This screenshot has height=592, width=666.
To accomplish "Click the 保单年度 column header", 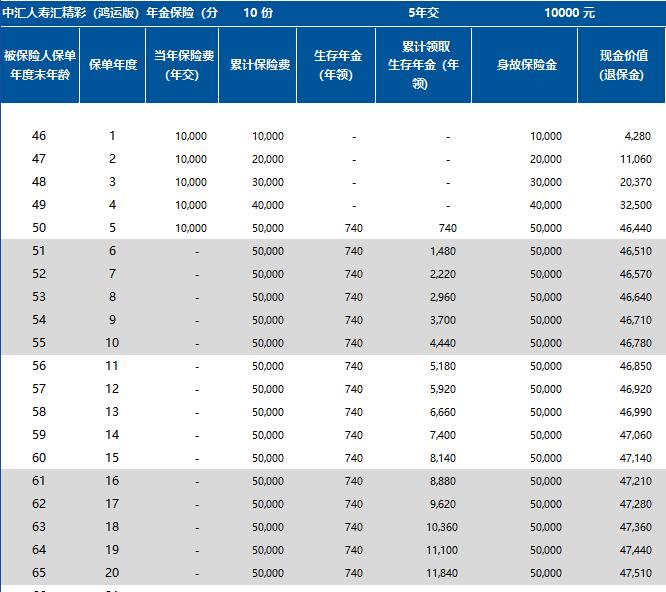I will (x=111, y=65).
